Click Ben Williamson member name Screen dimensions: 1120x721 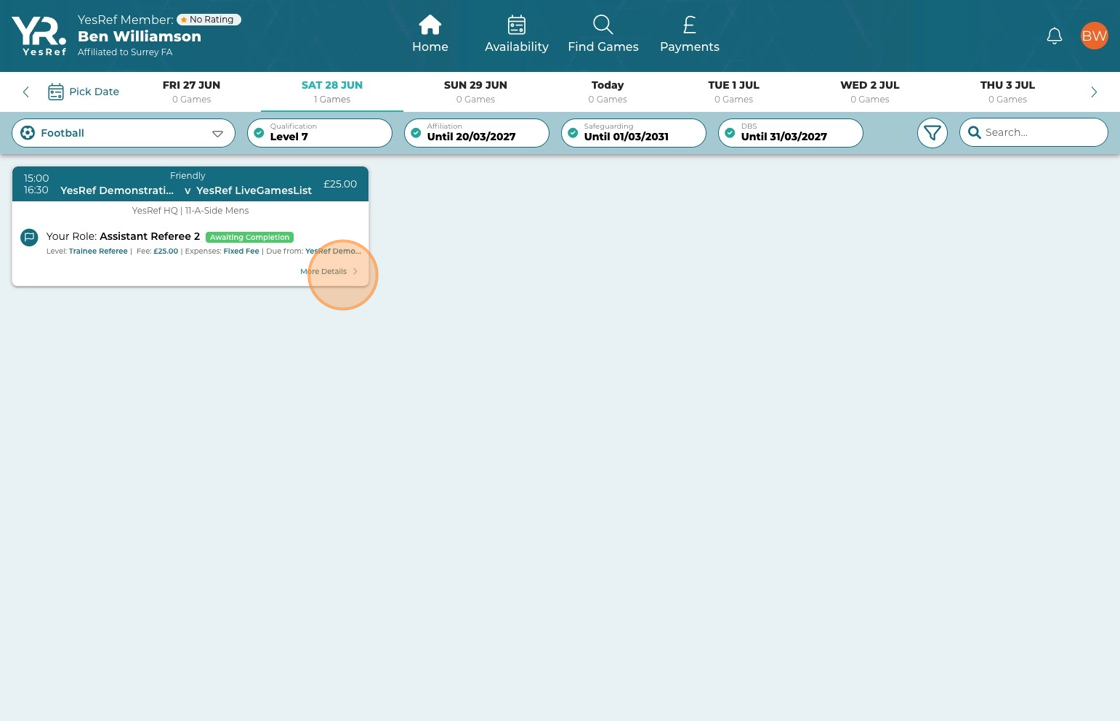[x=139, y=36]
